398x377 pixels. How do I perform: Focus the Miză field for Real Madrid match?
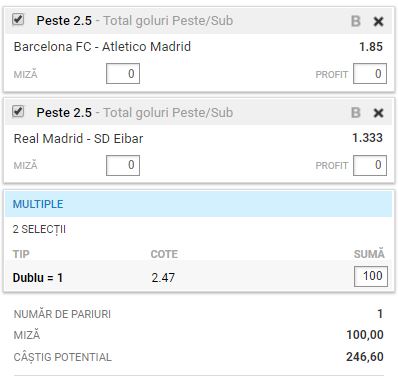[123, 165]
